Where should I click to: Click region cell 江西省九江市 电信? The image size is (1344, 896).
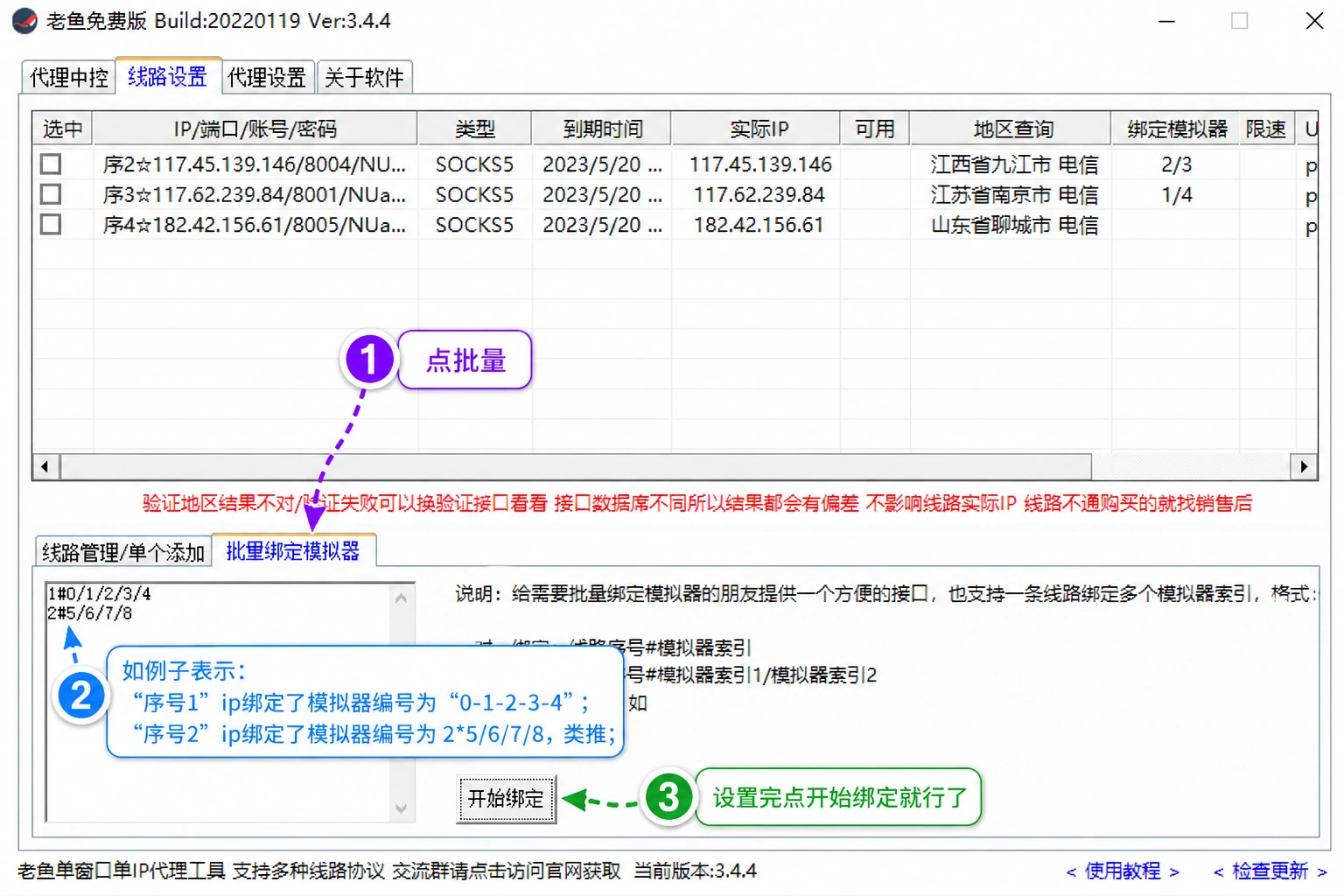point(1014,164)
